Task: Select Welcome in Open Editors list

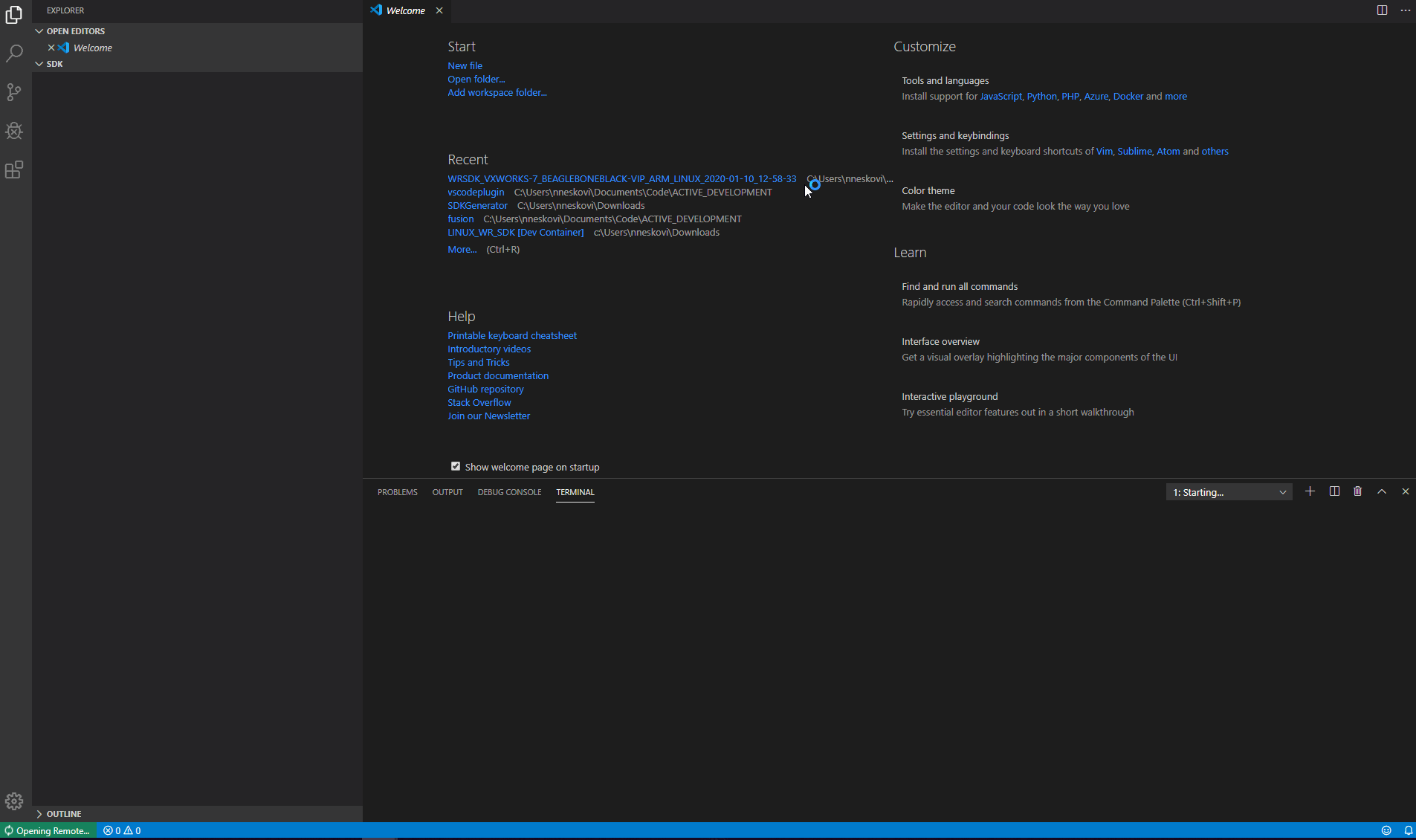Action: (198, 48)
